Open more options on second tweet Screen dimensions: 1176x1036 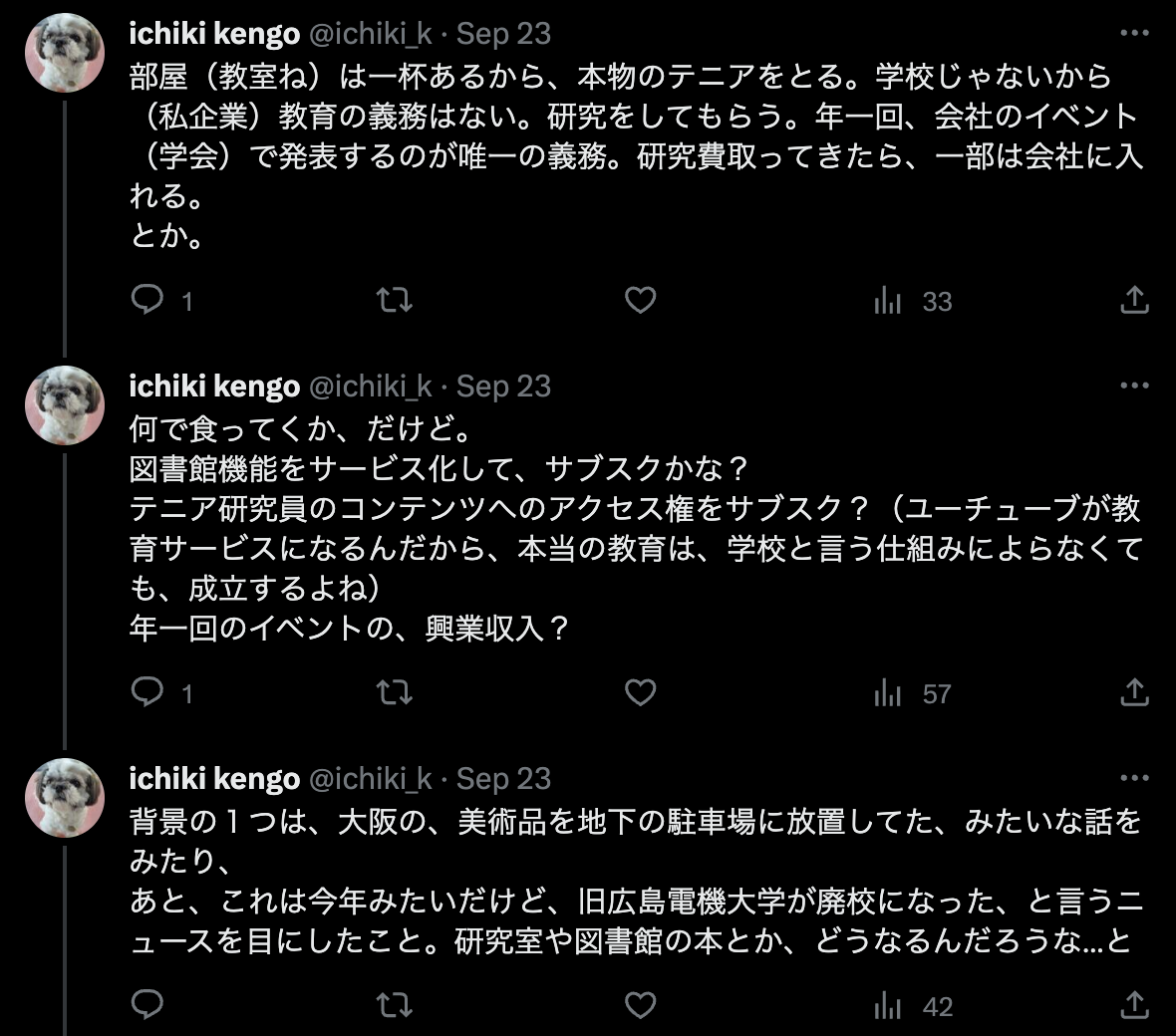pyautogui.click(x=1134, y=386)
